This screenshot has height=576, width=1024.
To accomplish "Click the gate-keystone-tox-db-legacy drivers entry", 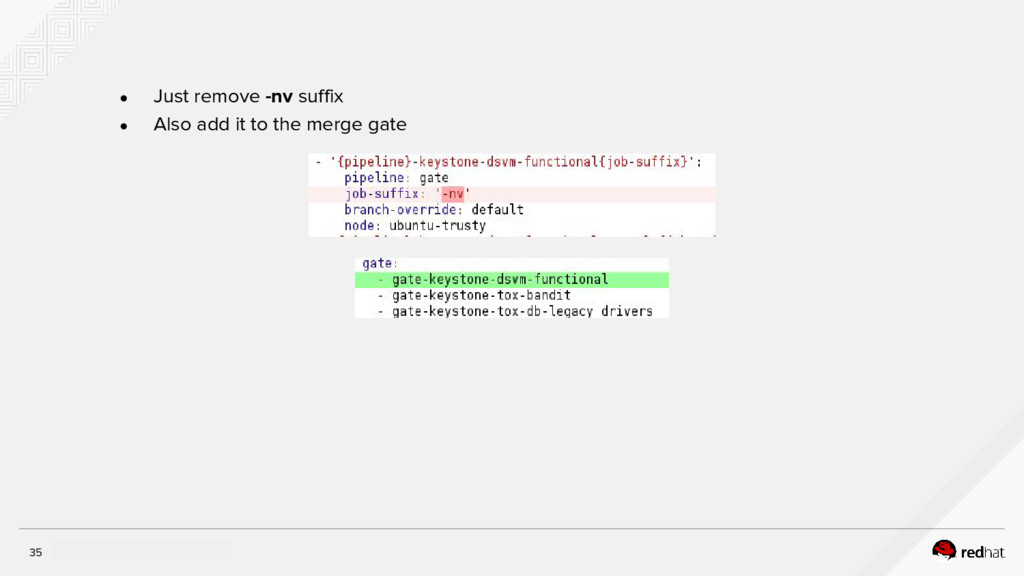I will point(521,311).
